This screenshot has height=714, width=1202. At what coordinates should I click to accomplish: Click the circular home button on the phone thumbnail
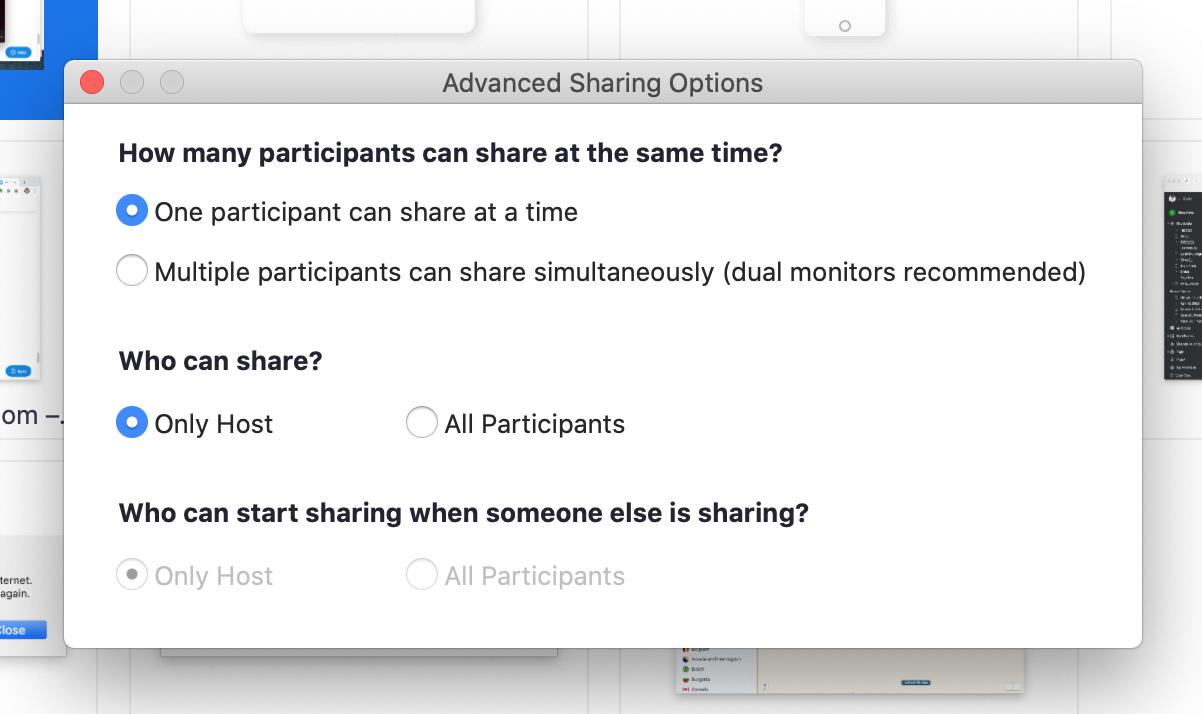pos(845,26)
